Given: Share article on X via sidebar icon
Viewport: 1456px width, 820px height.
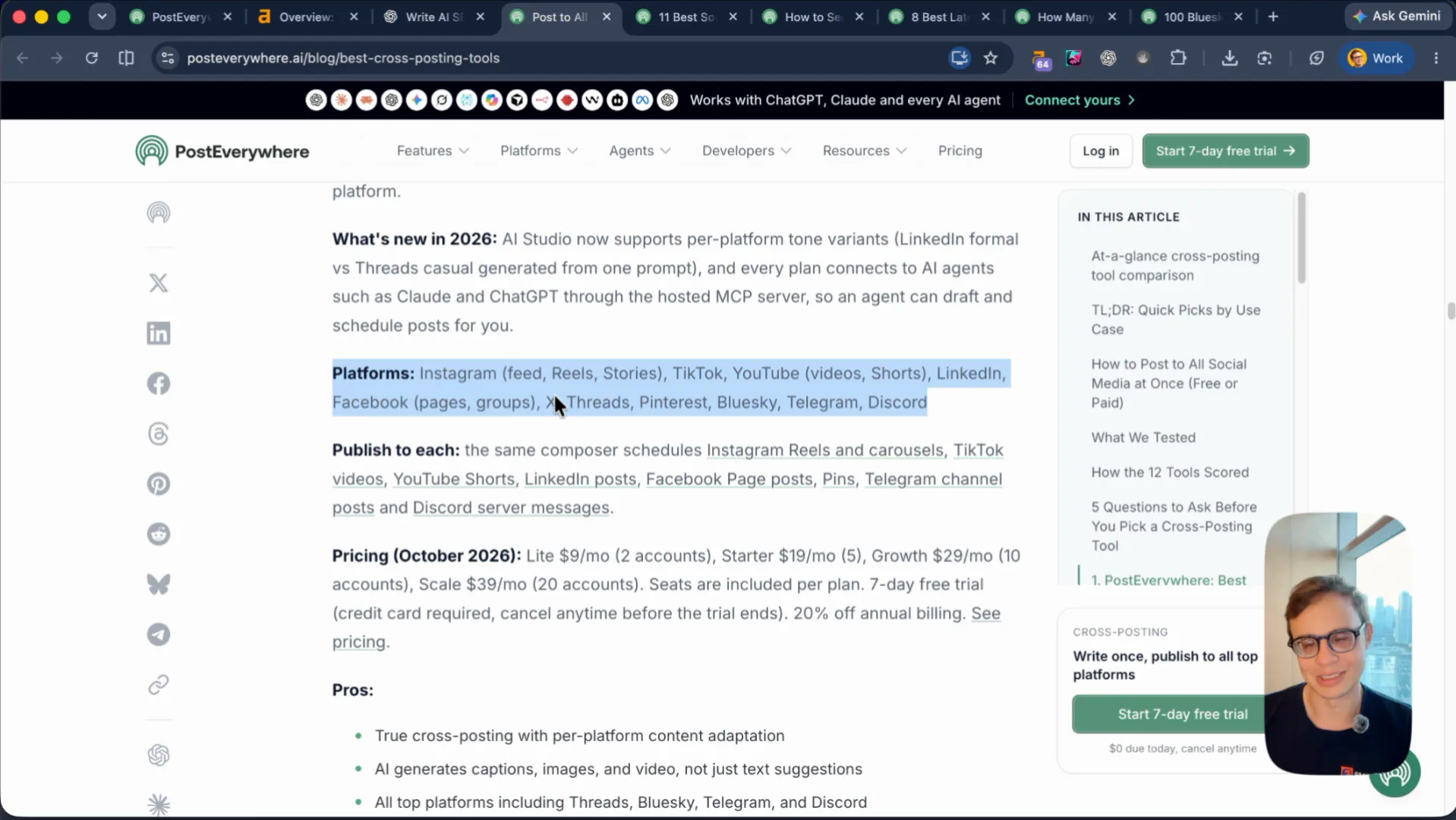Looking at the screenshot, I should coord(158,283).
